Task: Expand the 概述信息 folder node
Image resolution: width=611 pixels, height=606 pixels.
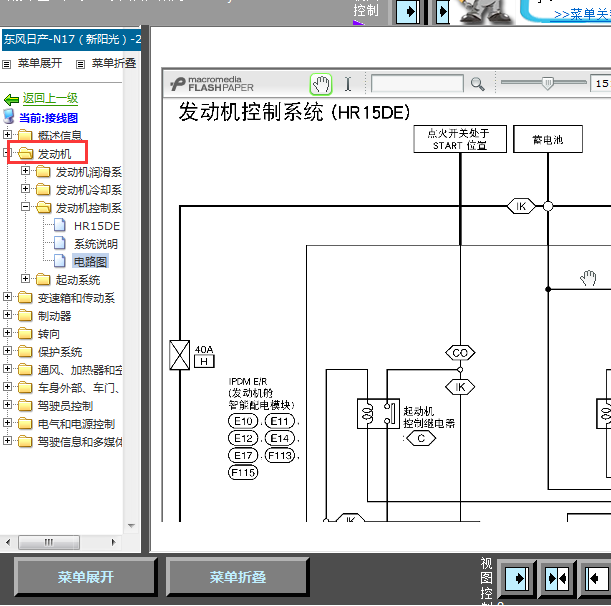Action: click(x=7, y=134)
